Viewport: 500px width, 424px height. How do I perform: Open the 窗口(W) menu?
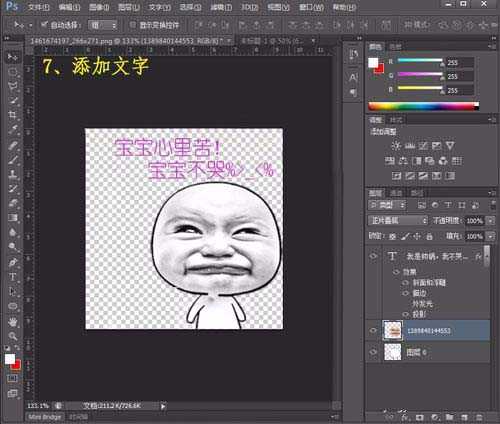coord(311,7)
